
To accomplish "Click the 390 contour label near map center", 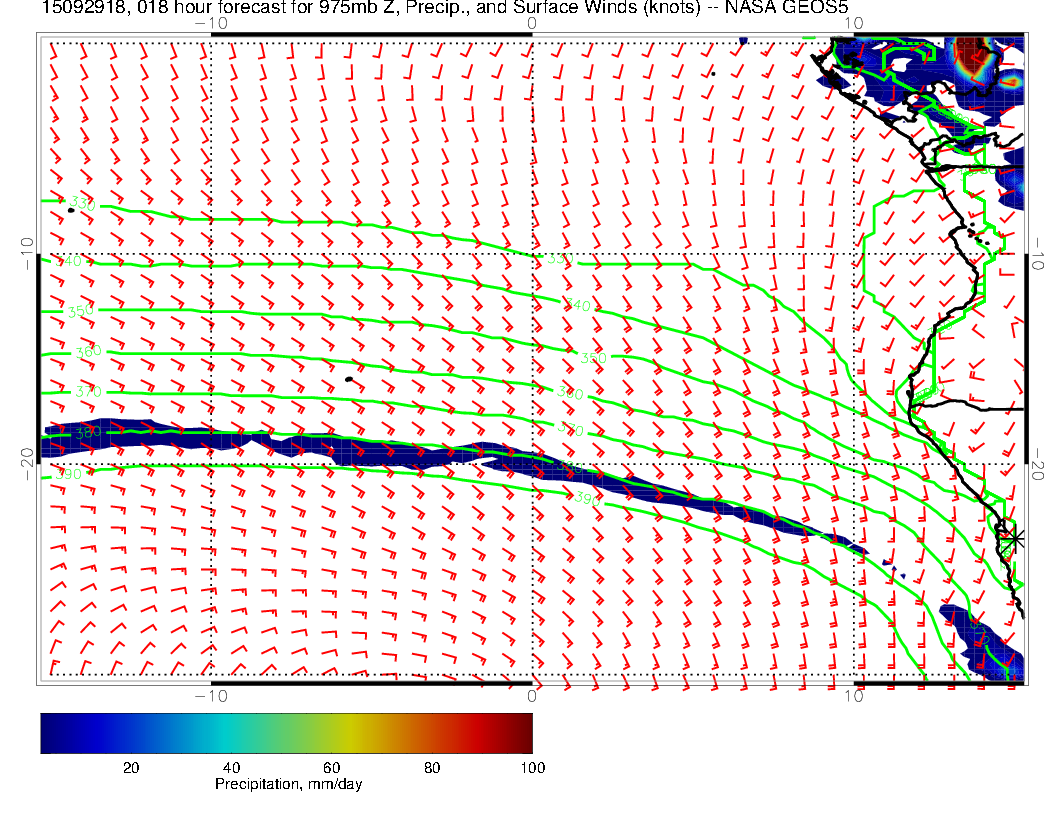I will coord(584,497).
